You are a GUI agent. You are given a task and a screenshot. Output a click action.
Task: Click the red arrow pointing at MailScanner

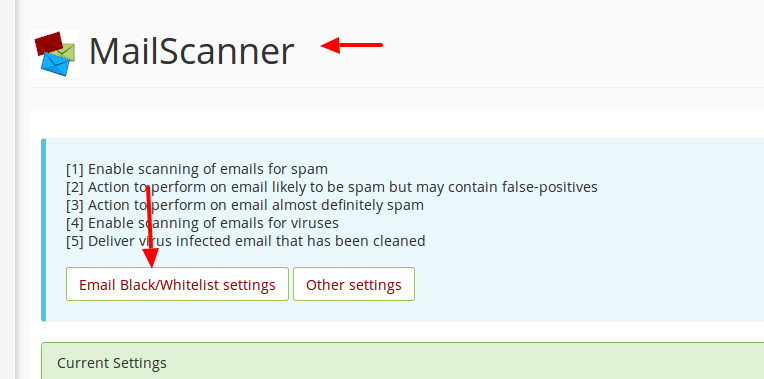click(x=352, y=45)
